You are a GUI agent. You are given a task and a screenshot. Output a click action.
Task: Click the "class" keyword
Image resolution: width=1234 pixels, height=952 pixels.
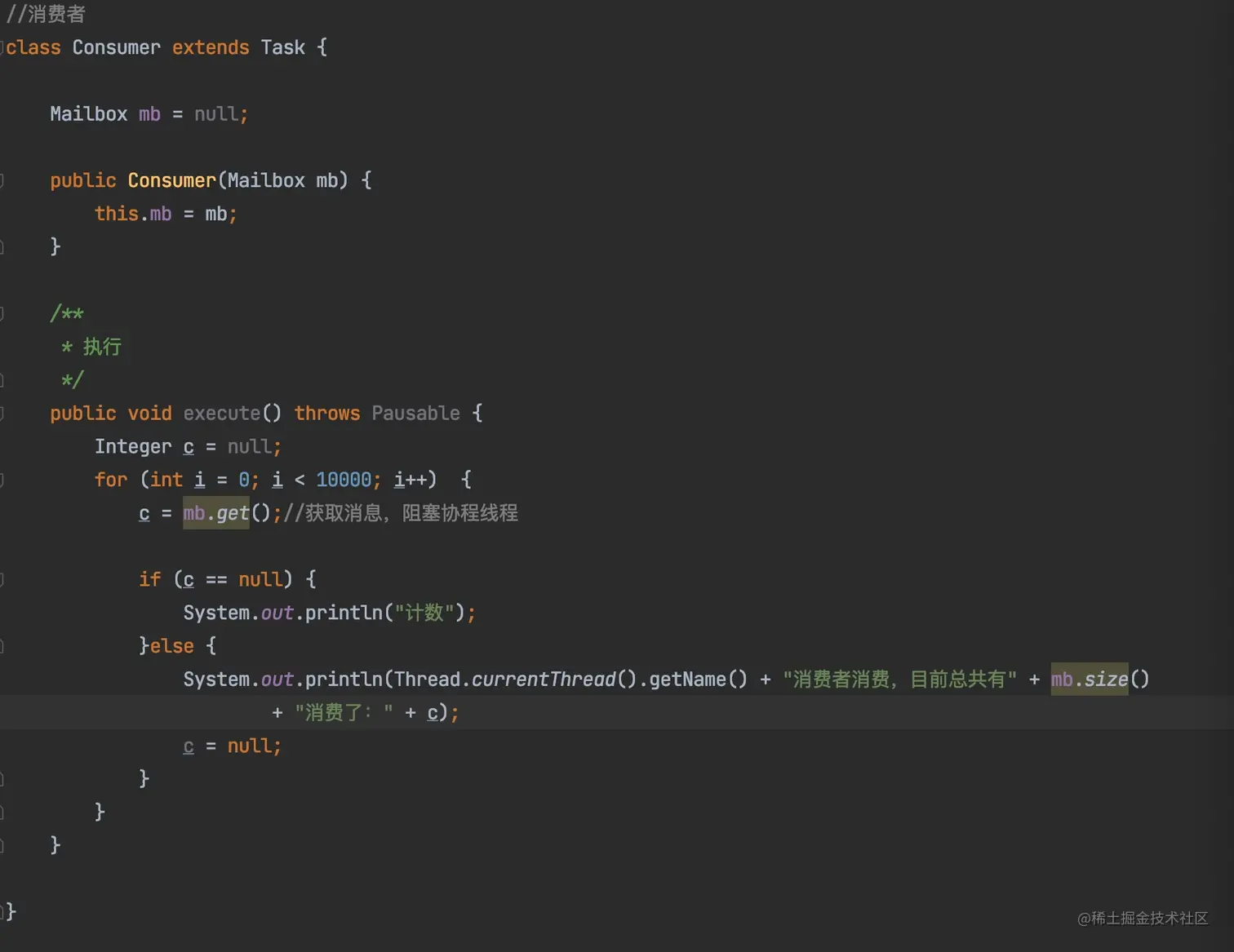(x=33, y=47)
